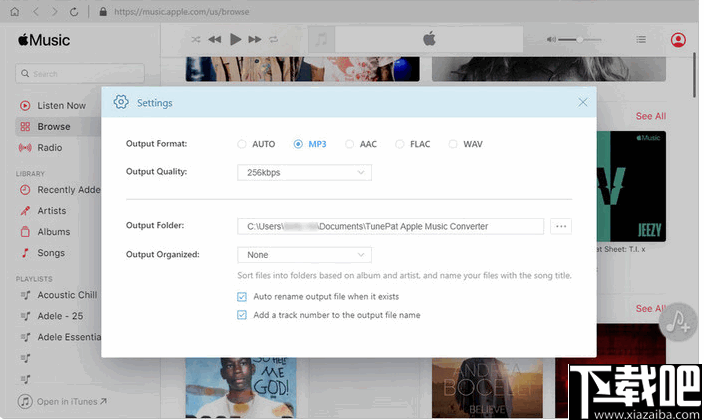The height and width of the screenshot is (420, 704).
Task: Navigate back with the back arrow
Action: tap(35, 12)
